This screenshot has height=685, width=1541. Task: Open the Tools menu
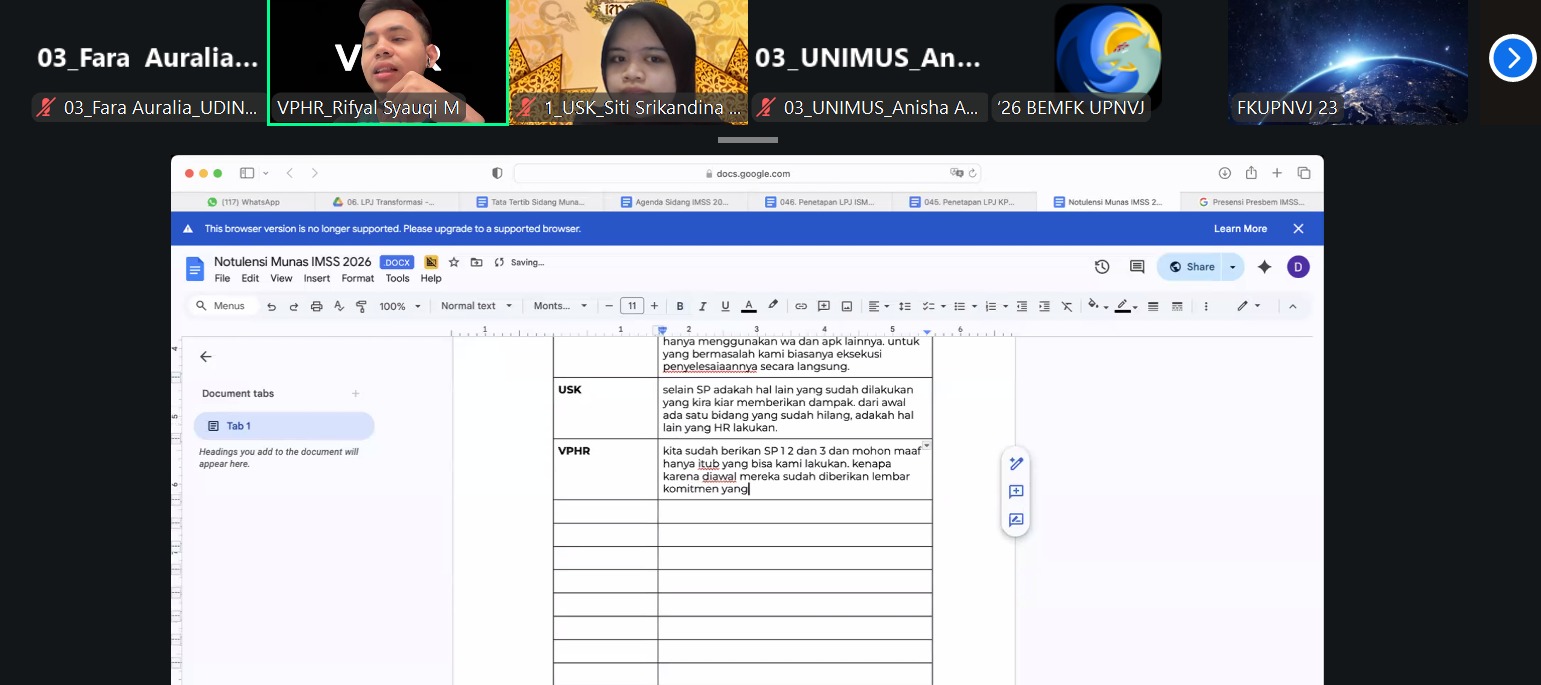(x=398, y=279)
